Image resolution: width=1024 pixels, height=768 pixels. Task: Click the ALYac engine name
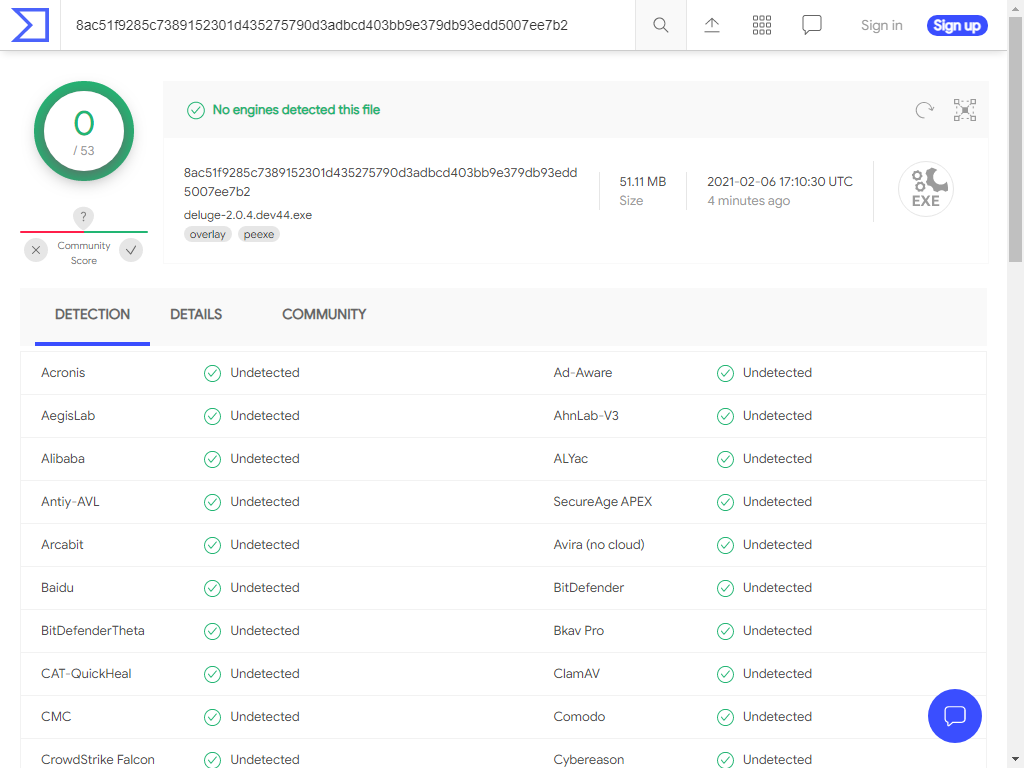click(570, 459)
